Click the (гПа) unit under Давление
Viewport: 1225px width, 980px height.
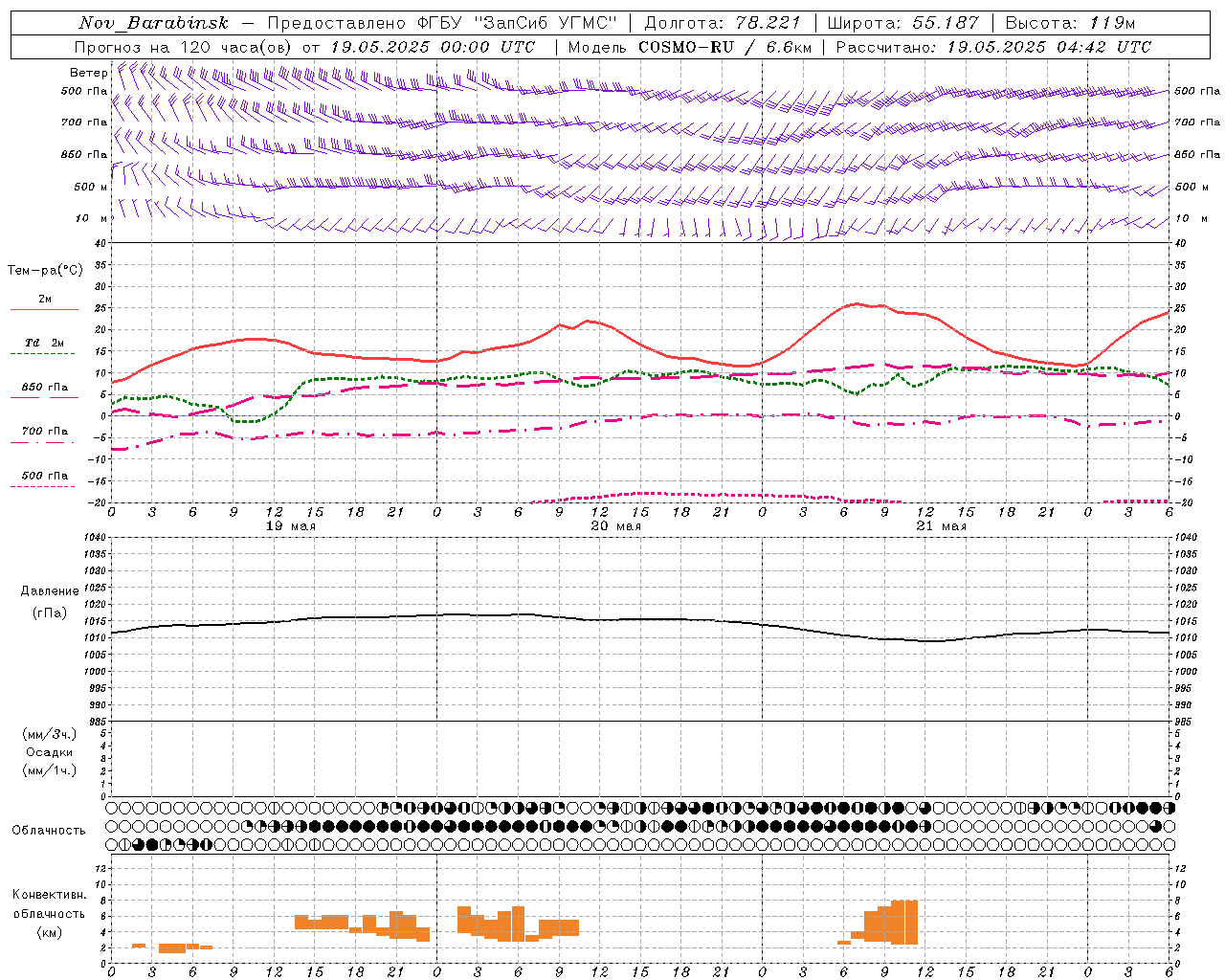coord(50,613)
